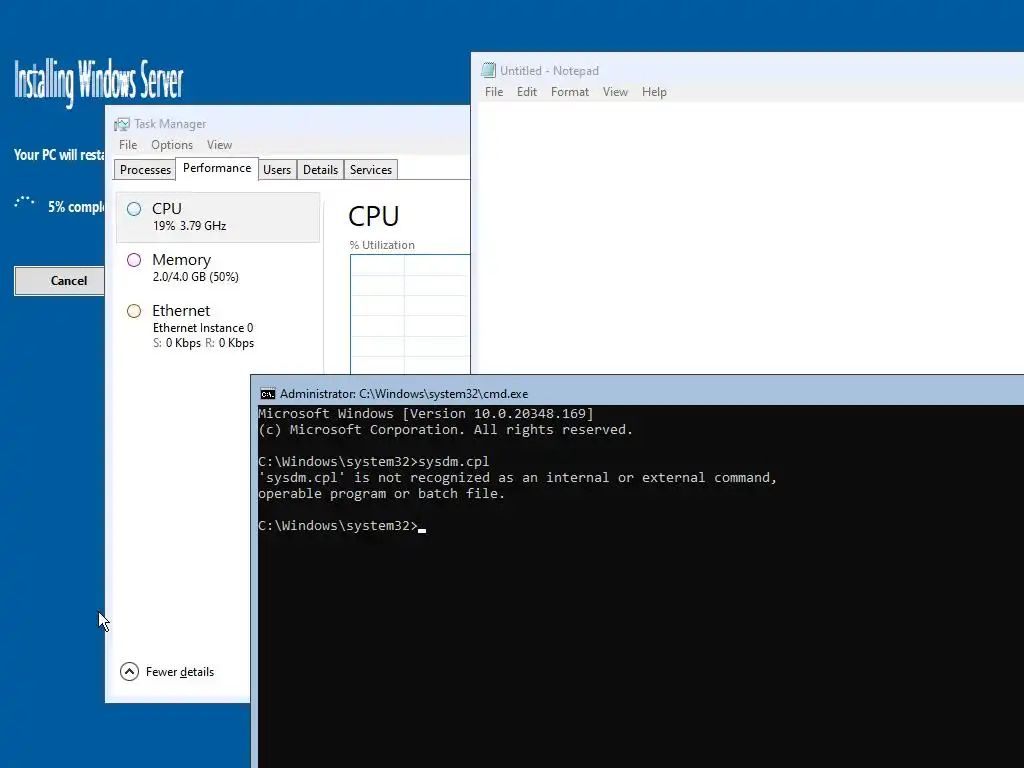Click the Notepad title bar icon

tap(488, 70)
